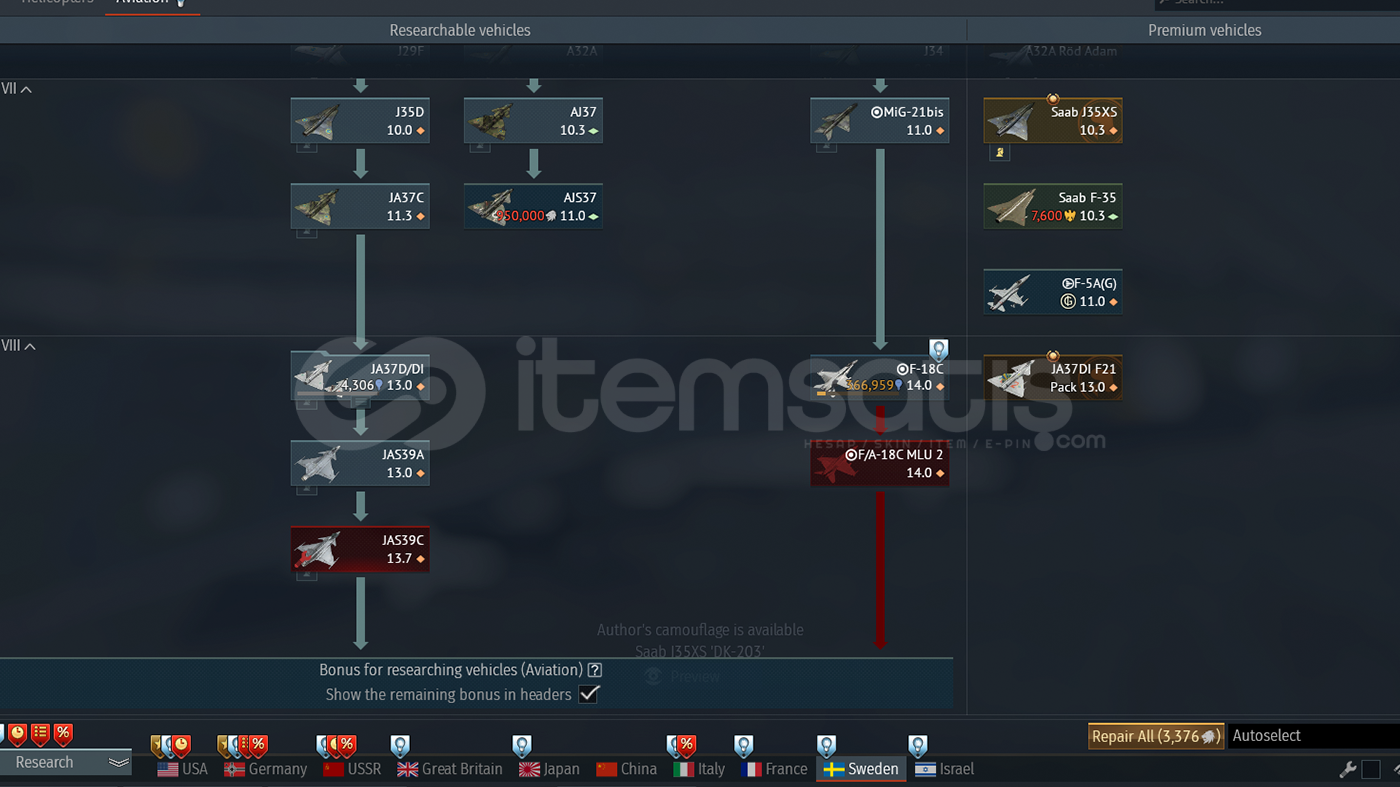Viewport: 1400px width, 787px height.
Task: Click the golden badge above Saab J35XS
Action: 1053,98
